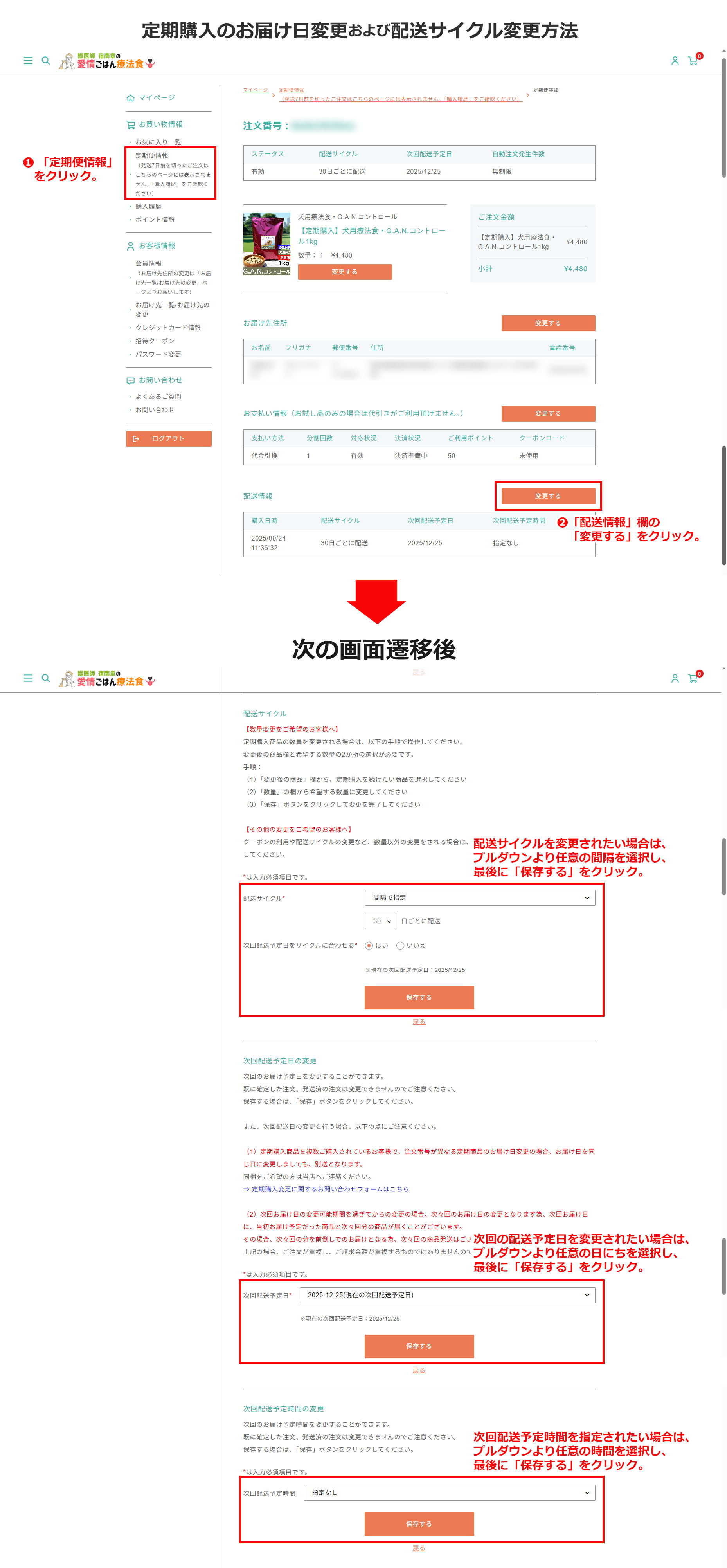727x1568 pixels.
Task: Click the search magnifier in top header
Action: (46, 61)
